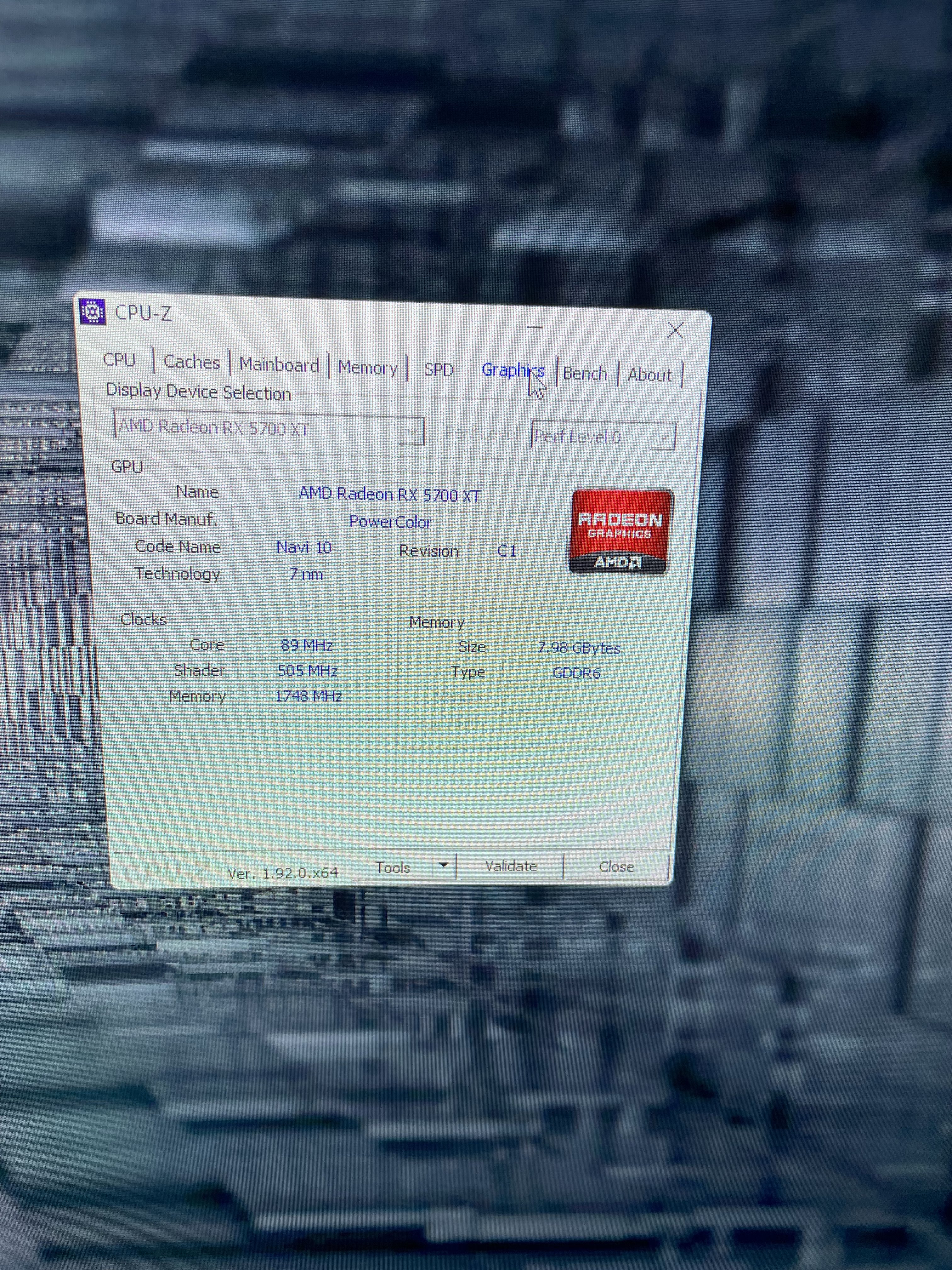Select the Graphics tab

tap(512, 370)
